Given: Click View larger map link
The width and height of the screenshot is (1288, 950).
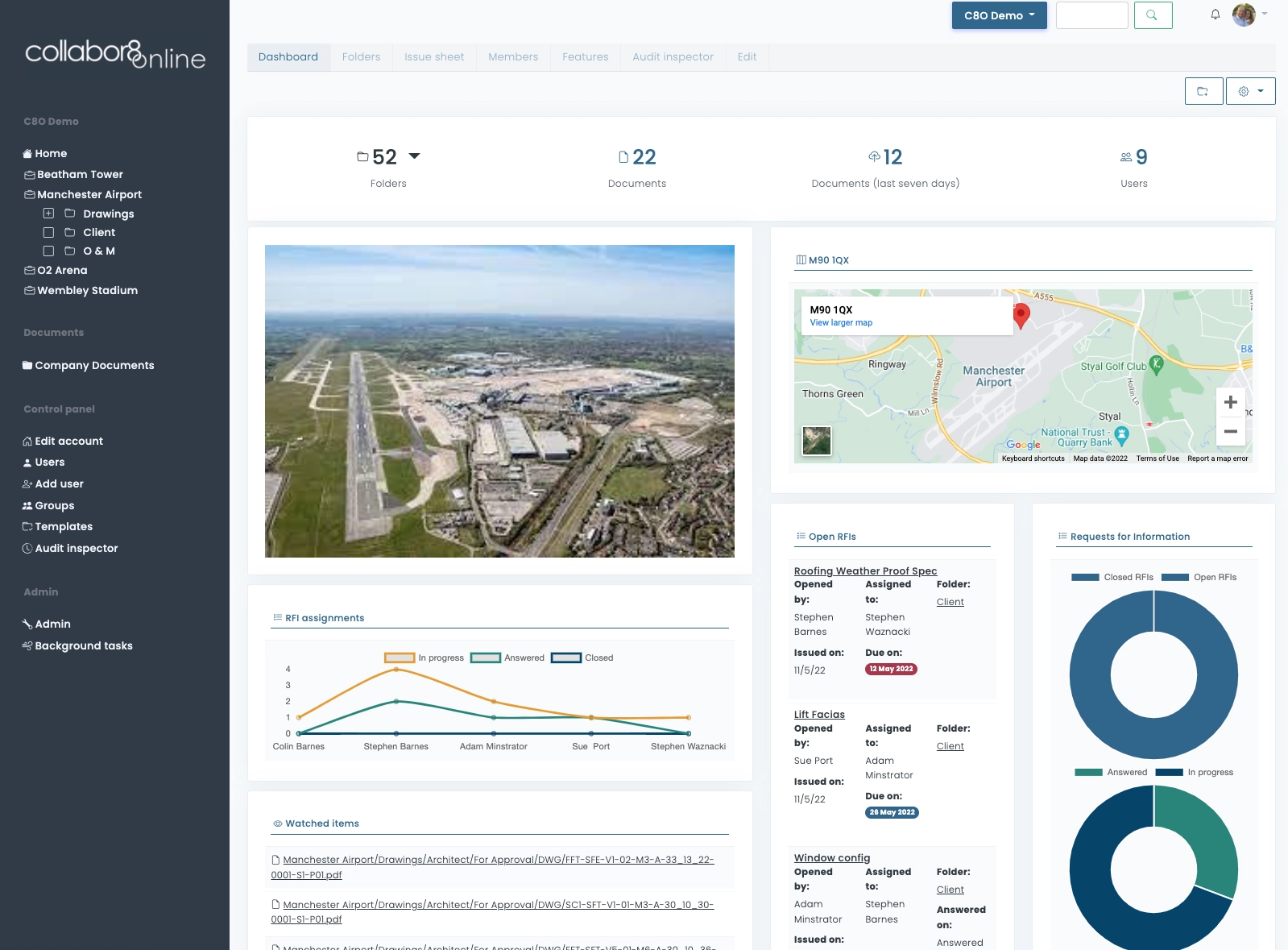Looking at the screenshot, I should pos(841,322).
